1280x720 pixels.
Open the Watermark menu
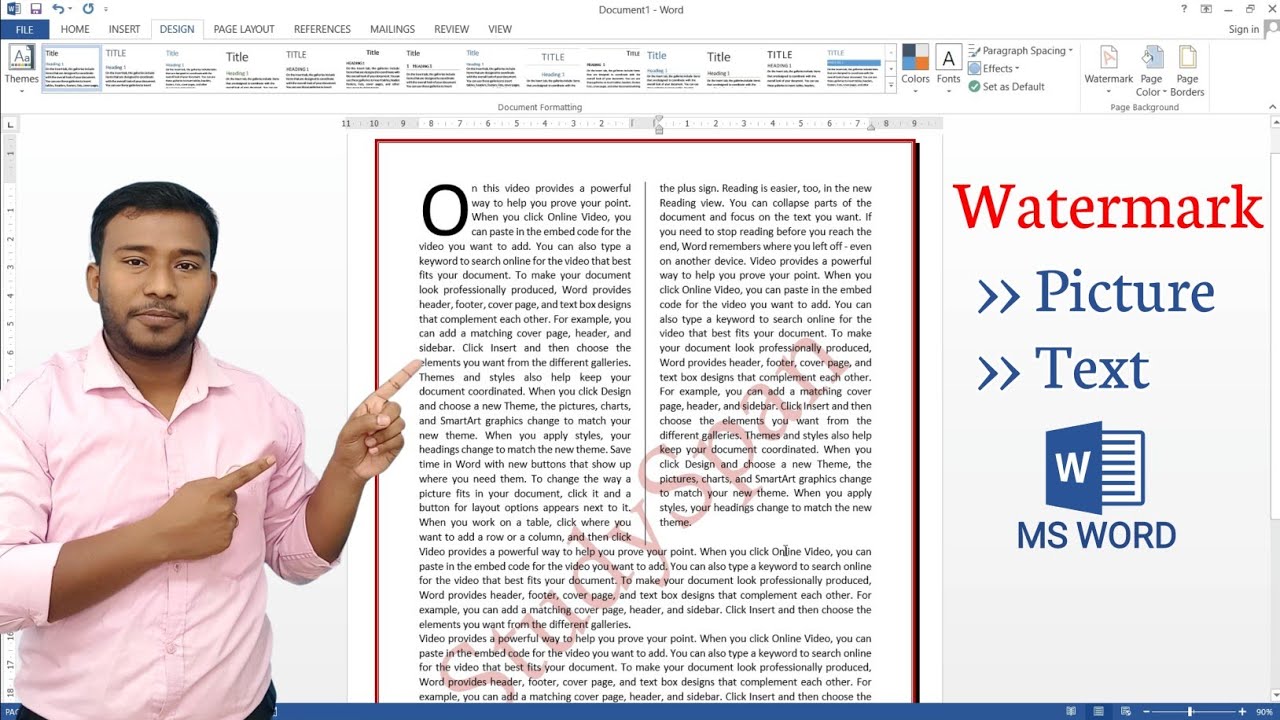pos(1109,69)
